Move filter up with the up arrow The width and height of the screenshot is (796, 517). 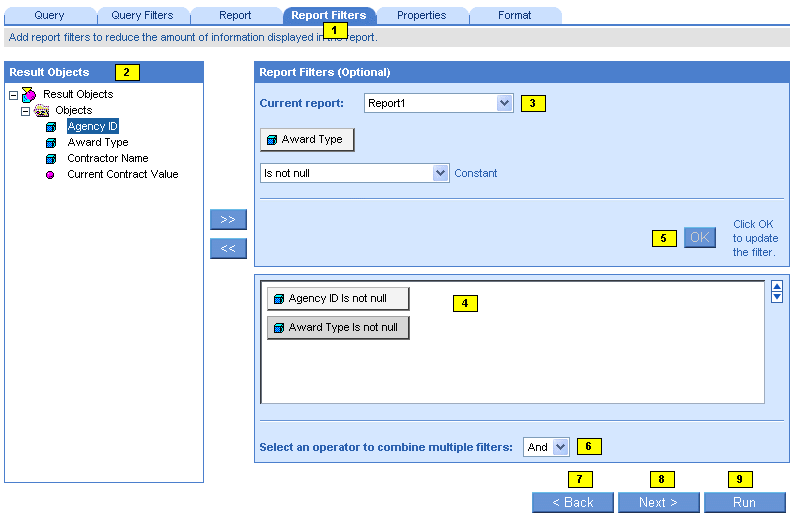tap(776, 286)
